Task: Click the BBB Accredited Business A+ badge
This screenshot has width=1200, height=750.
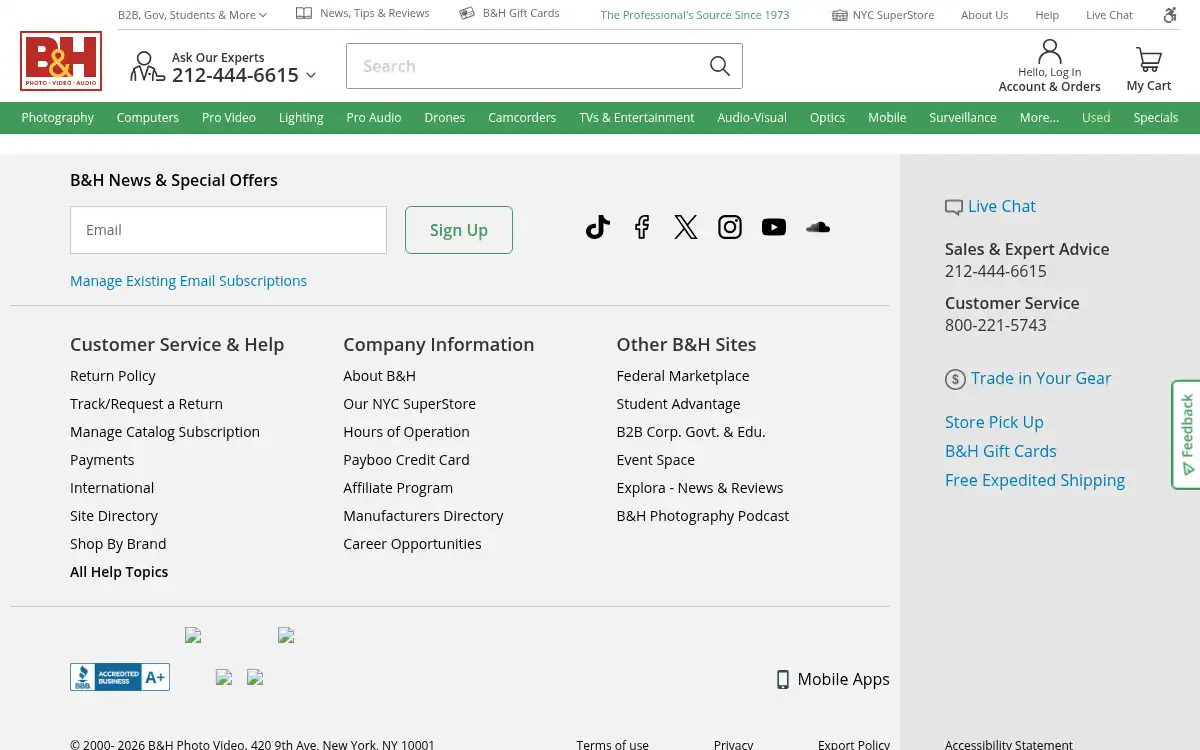Action: pos(120,677)
